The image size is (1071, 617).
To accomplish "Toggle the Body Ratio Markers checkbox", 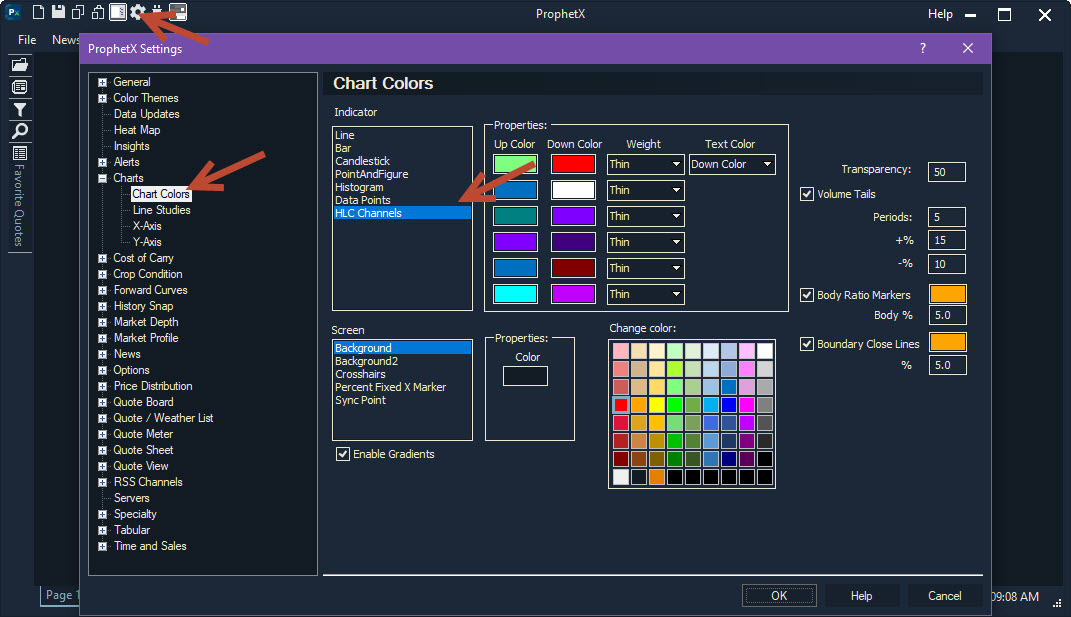I will tap(807, 295).
